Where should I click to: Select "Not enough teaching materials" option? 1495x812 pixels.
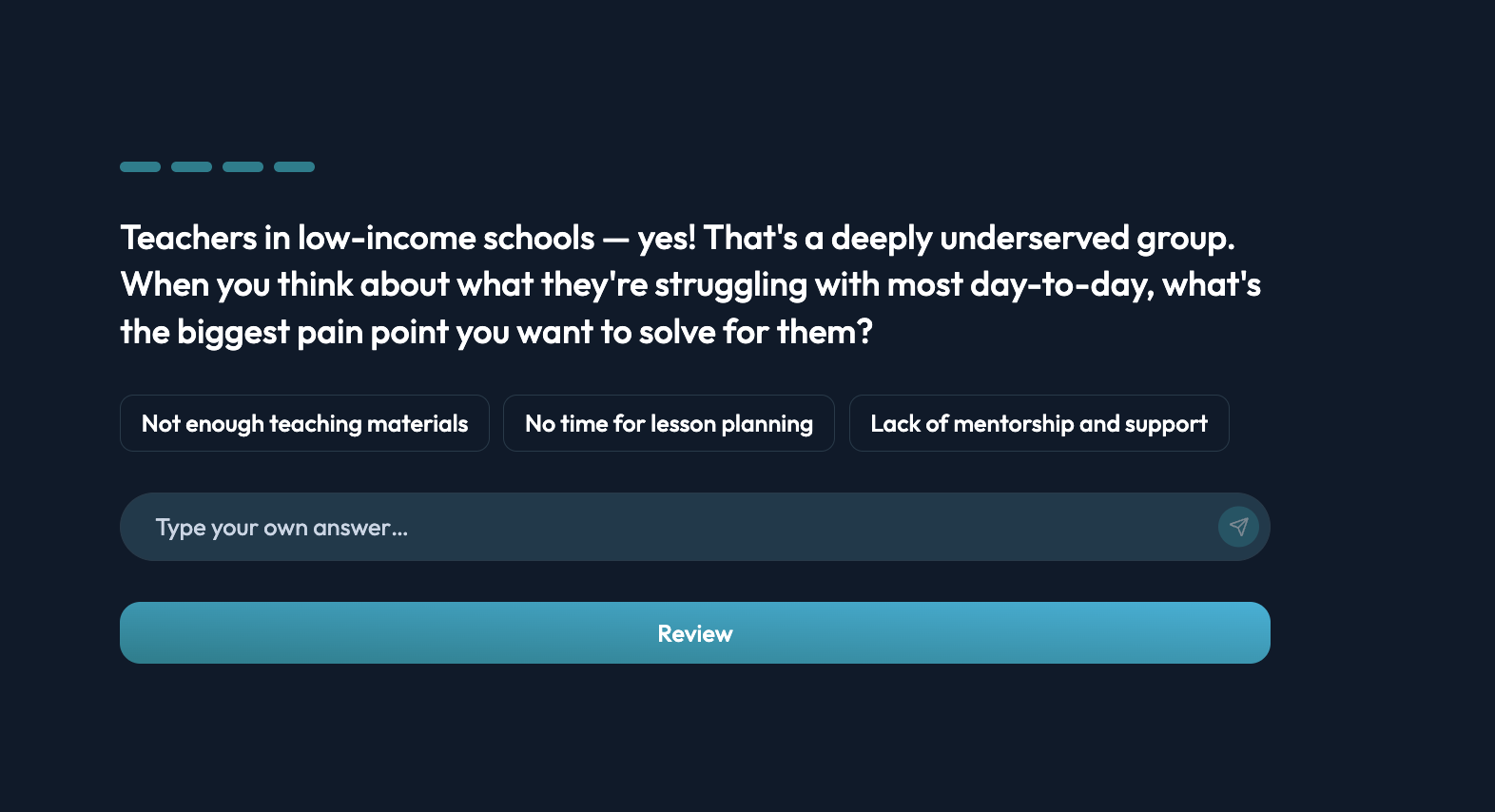(304, 423)
